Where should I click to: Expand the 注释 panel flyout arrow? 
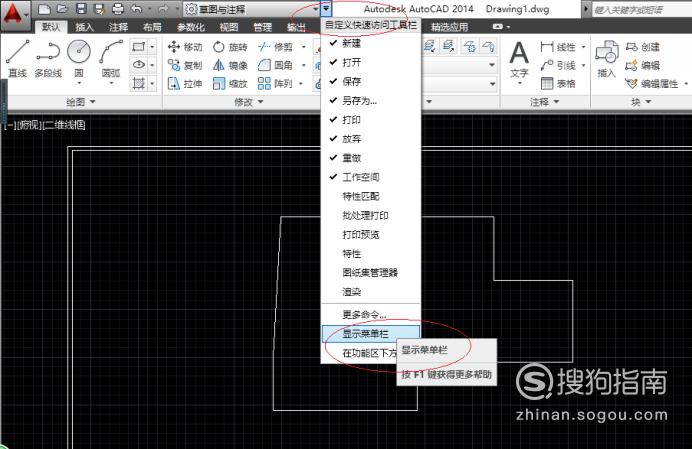556,102
